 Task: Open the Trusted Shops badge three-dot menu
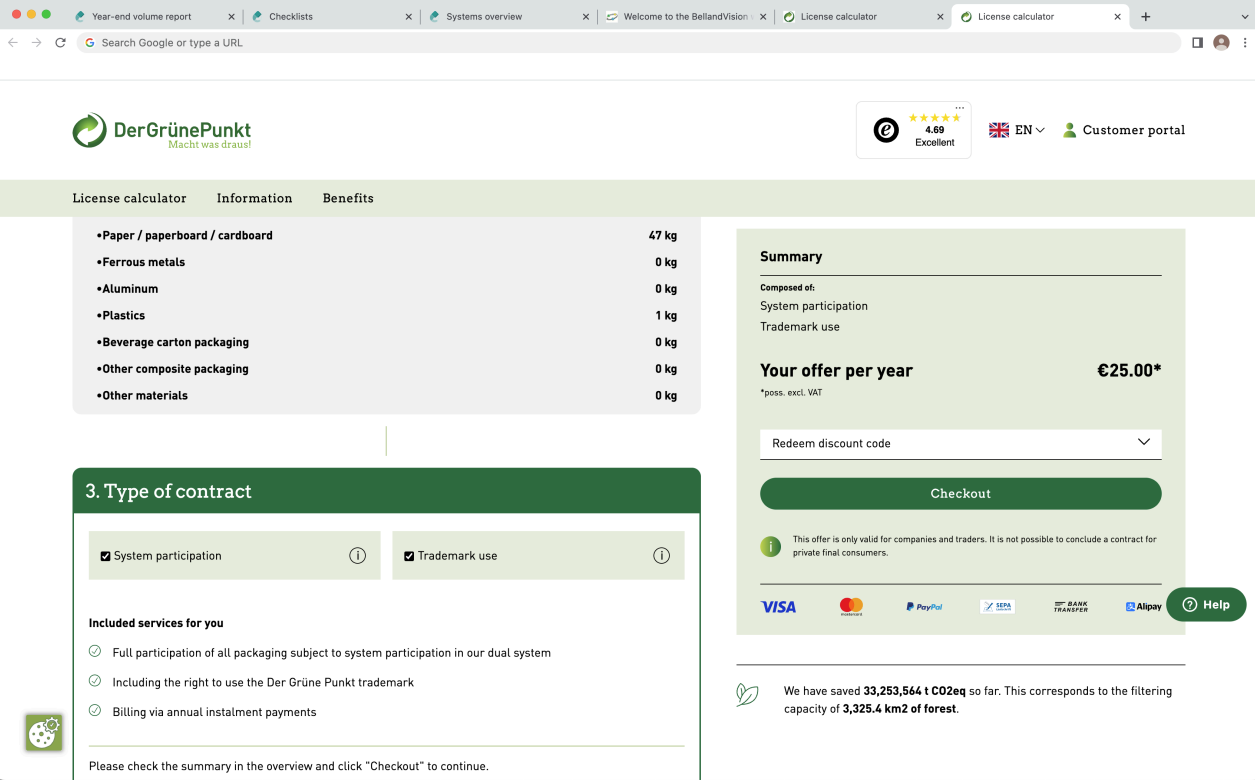(x=959, y=108)
